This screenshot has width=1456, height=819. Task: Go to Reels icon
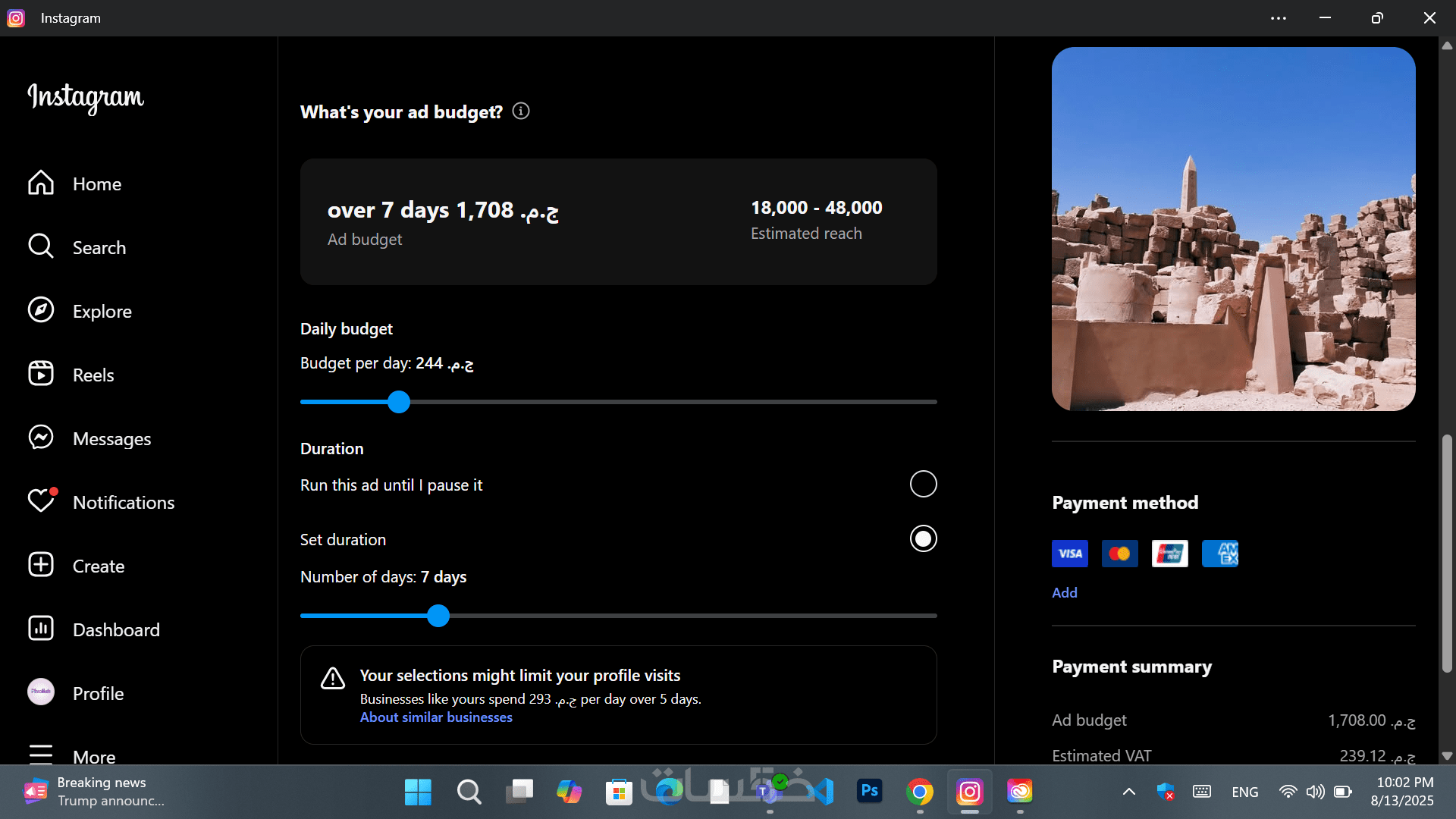[41, 375]
